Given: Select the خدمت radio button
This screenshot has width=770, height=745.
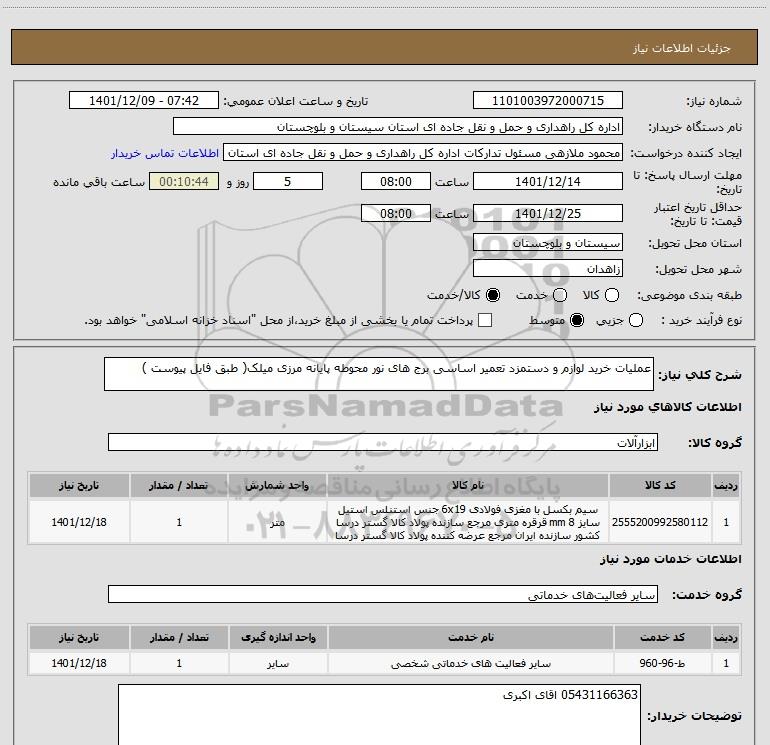Looking at the screenshot, I should (560, 295).
